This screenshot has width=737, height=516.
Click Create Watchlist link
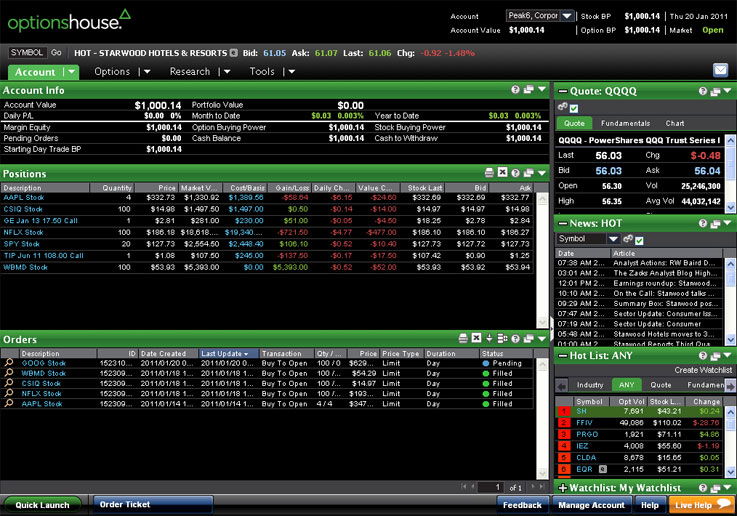click(x=703, y=370)
